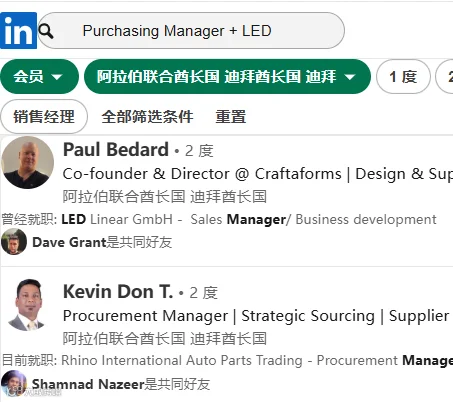
Task: Click Shamnad Nazeer's small avatar
Action: click(14, 383)
